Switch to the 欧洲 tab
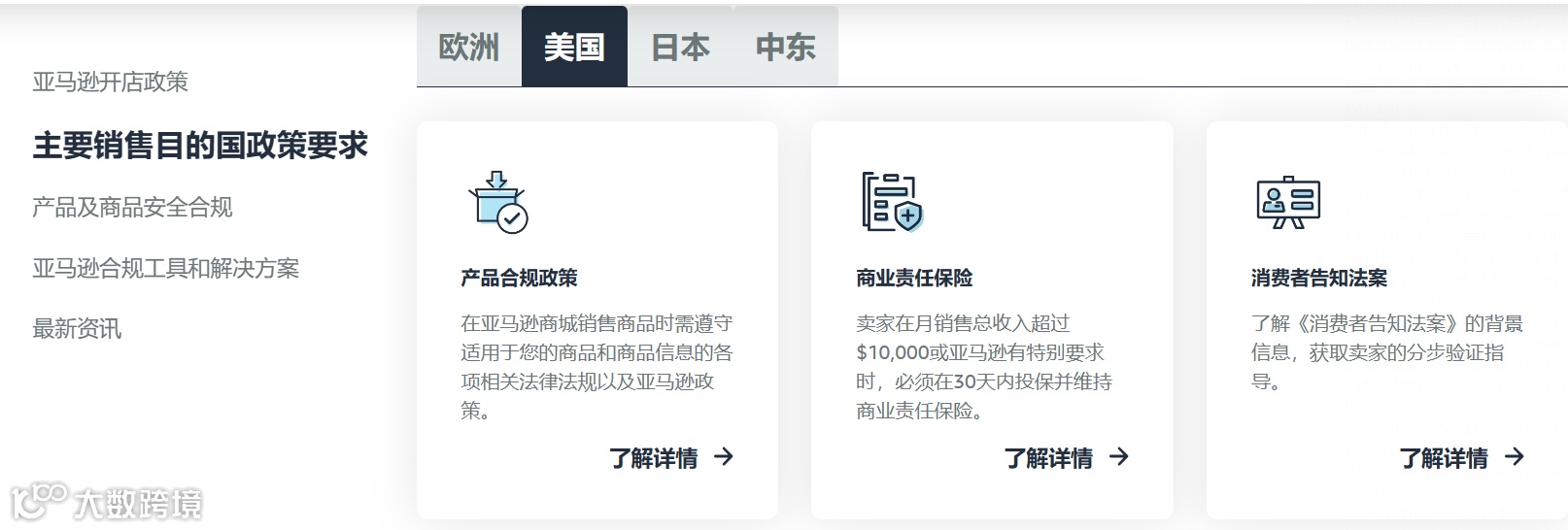 click(x=469, y=47)
